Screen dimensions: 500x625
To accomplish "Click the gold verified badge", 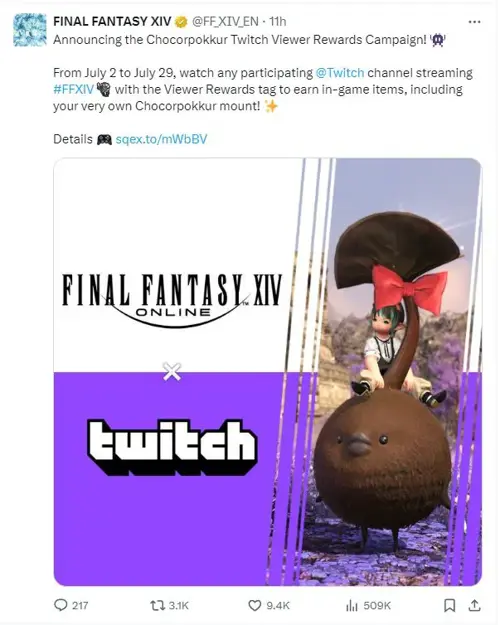I will 181,22.
